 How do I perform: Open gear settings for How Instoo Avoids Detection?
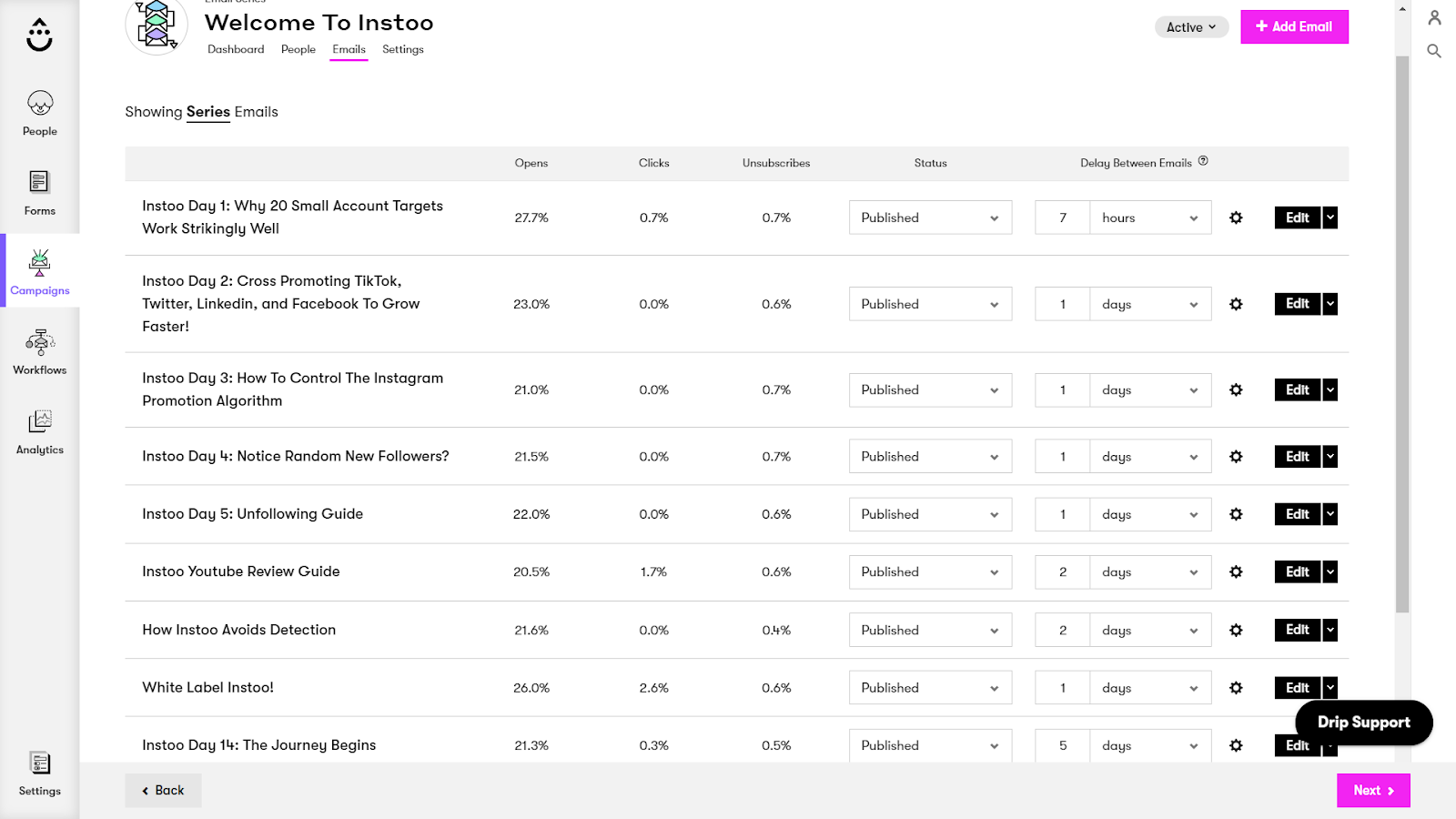click(x=1236, y=630)
